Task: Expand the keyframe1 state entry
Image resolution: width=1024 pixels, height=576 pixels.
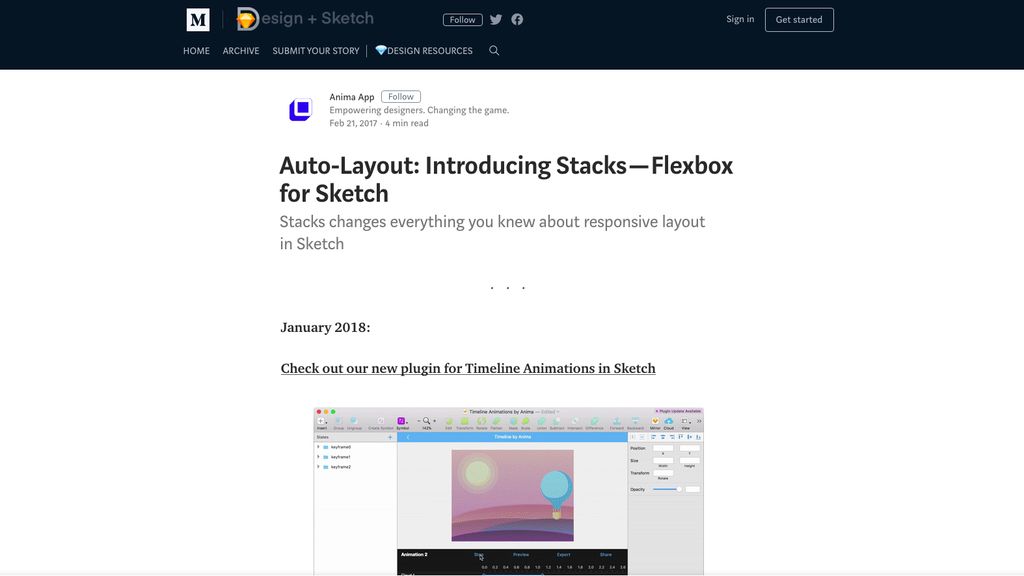Action: [318, 457]
